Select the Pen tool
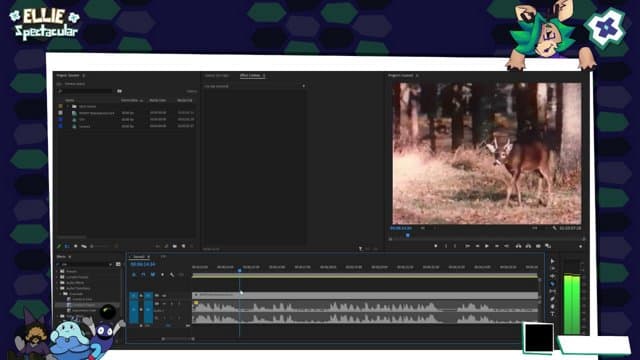 click(552, 299)
